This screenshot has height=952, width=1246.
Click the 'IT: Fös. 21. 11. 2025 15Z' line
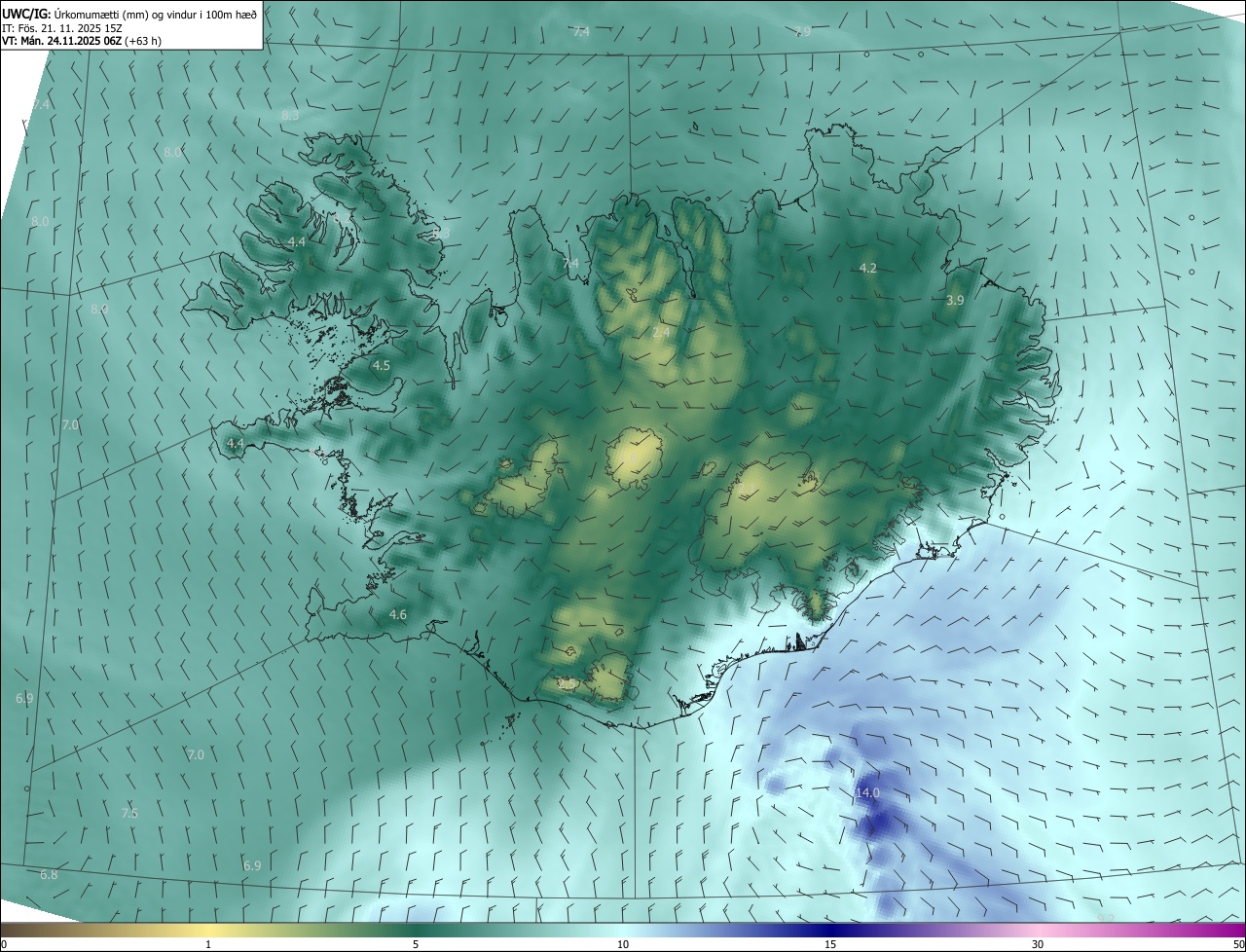pos(61,28)
